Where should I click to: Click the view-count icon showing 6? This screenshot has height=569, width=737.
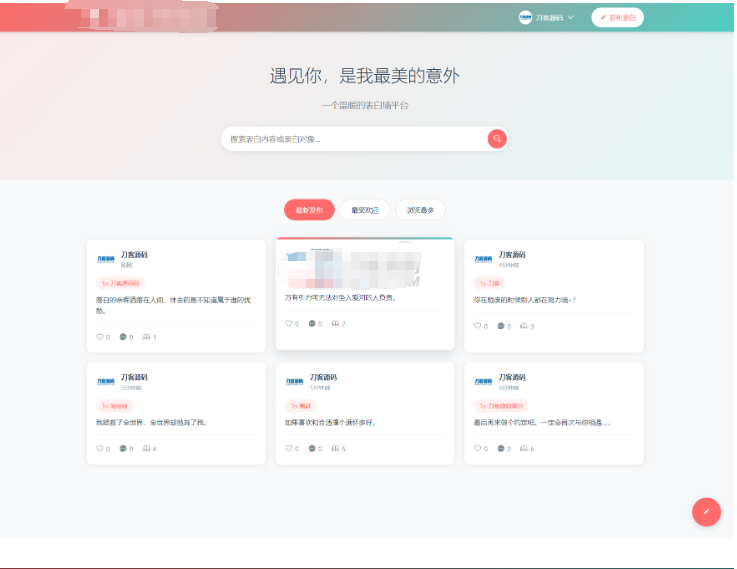[x=524, y=448]
